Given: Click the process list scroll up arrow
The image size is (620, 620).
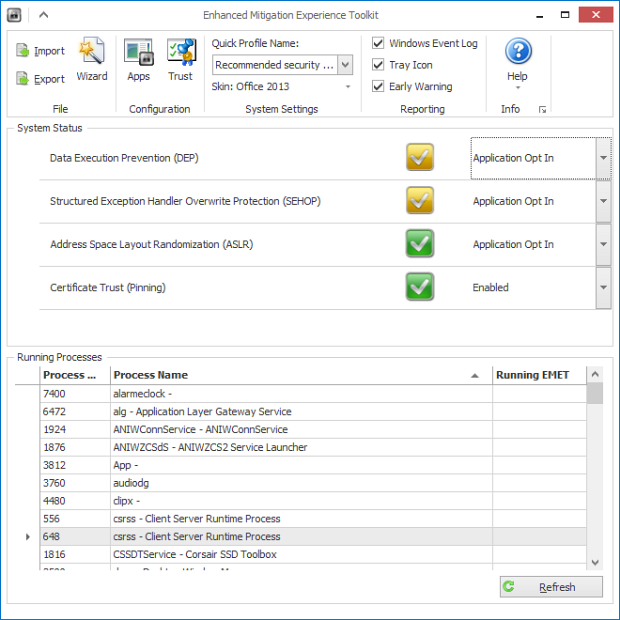Looking at the screenshot, I should click(x=595, y=374).
